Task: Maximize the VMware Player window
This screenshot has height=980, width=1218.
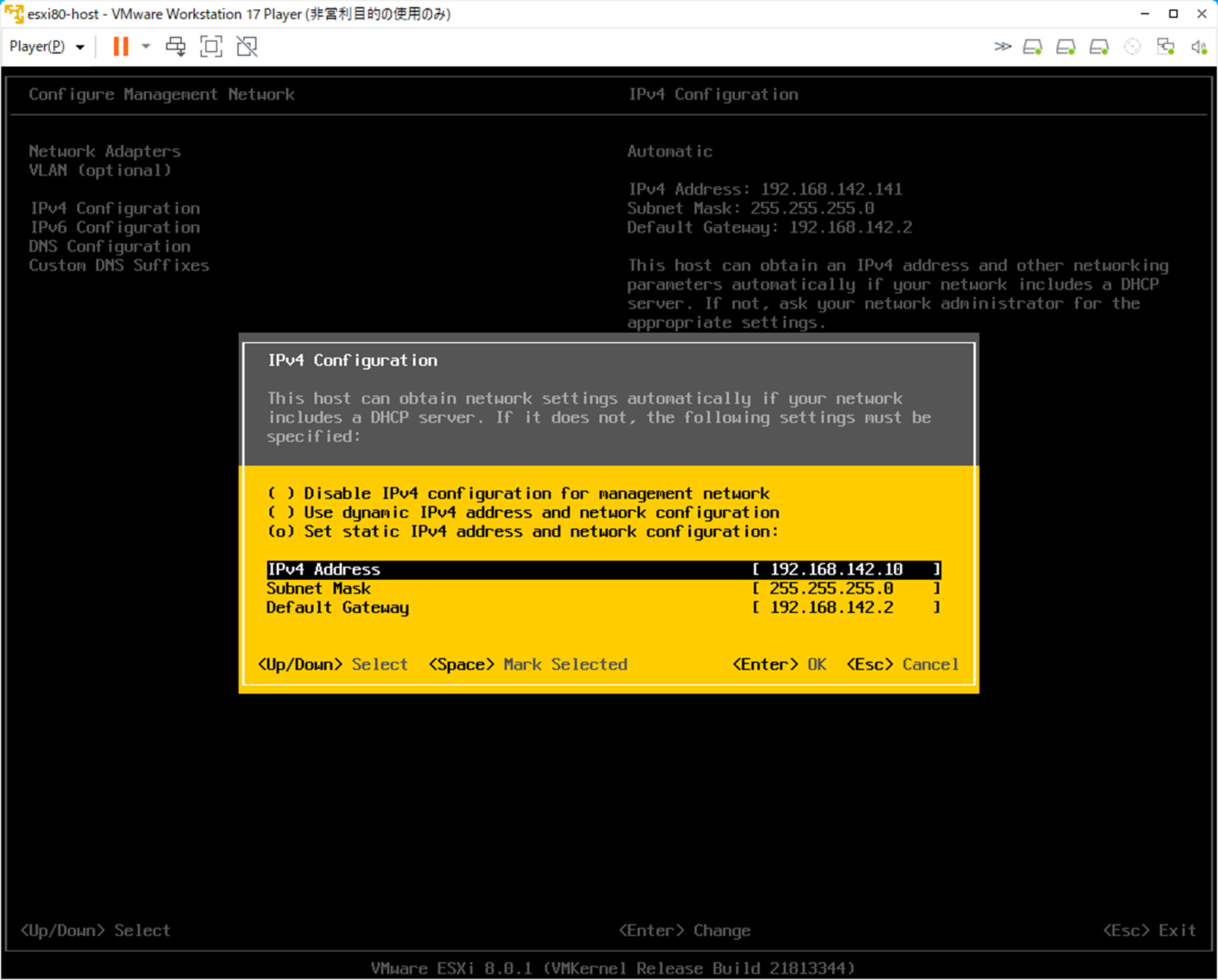Action: (1173, 14)
